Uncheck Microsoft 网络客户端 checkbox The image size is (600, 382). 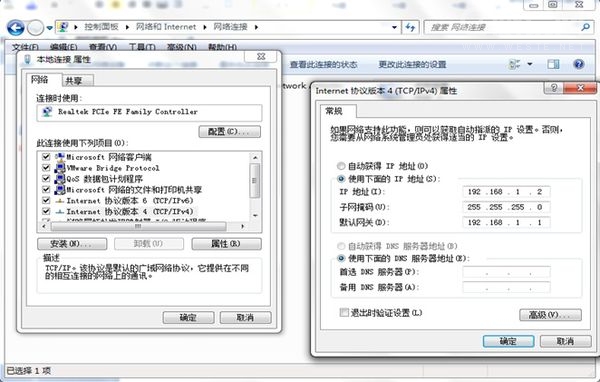46,157
